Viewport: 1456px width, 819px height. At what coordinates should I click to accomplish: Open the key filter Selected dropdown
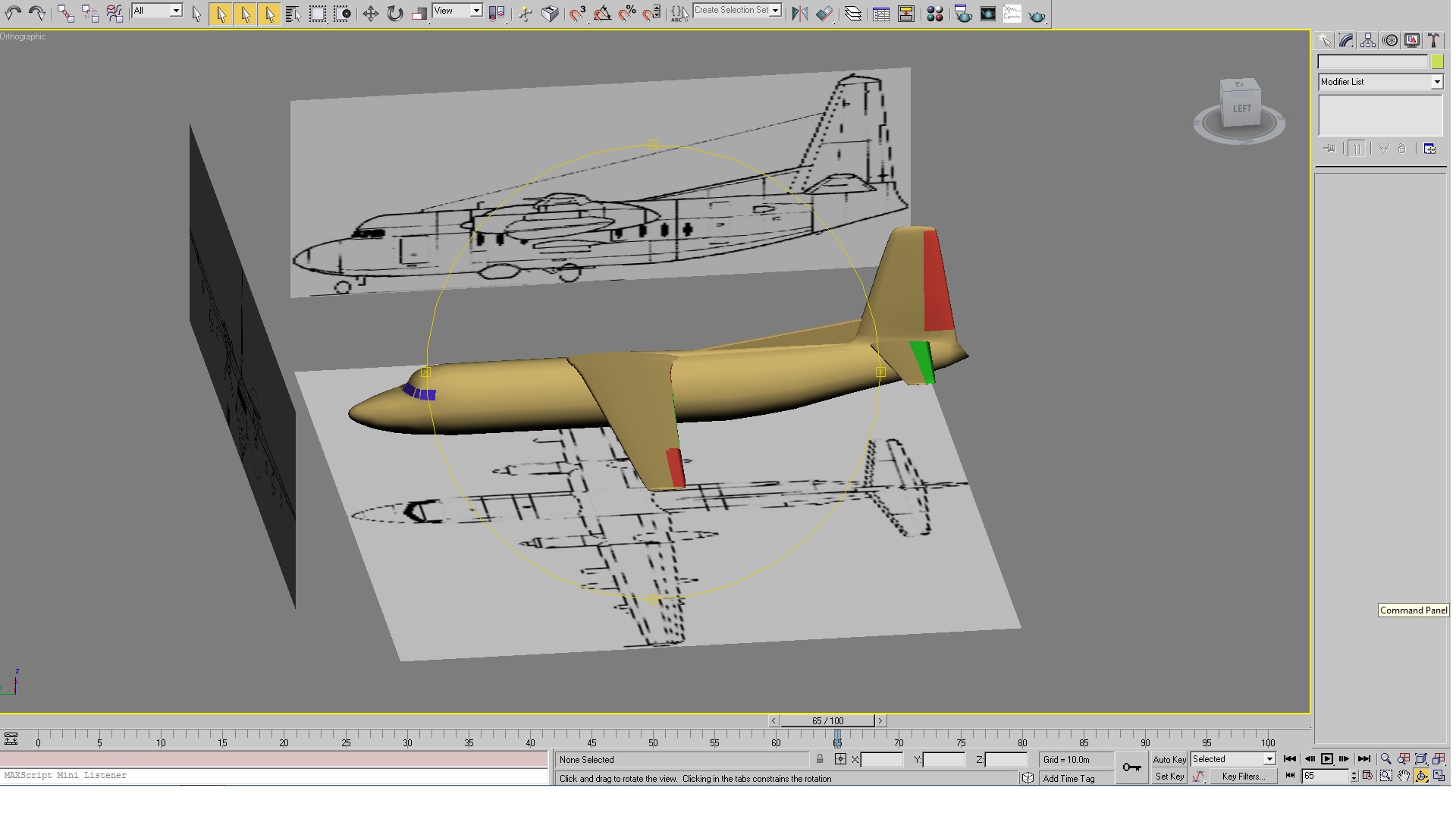coord(1232,759)
